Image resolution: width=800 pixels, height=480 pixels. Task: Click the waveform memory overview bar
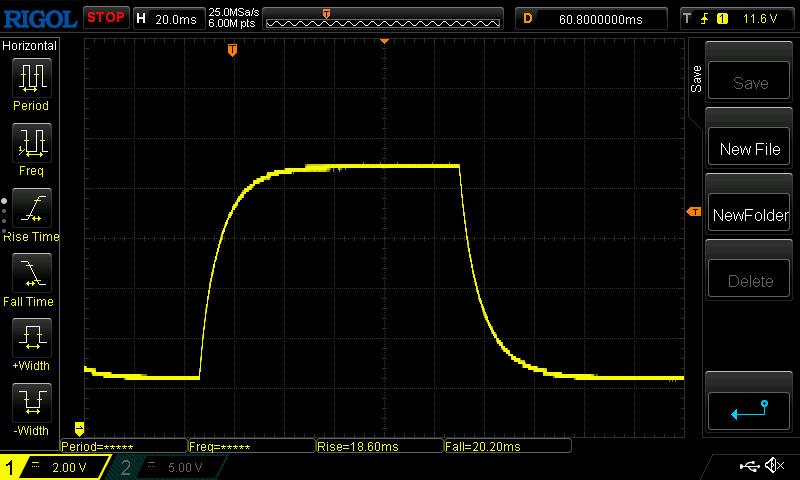pyautogui.click(x=383, y=19)
